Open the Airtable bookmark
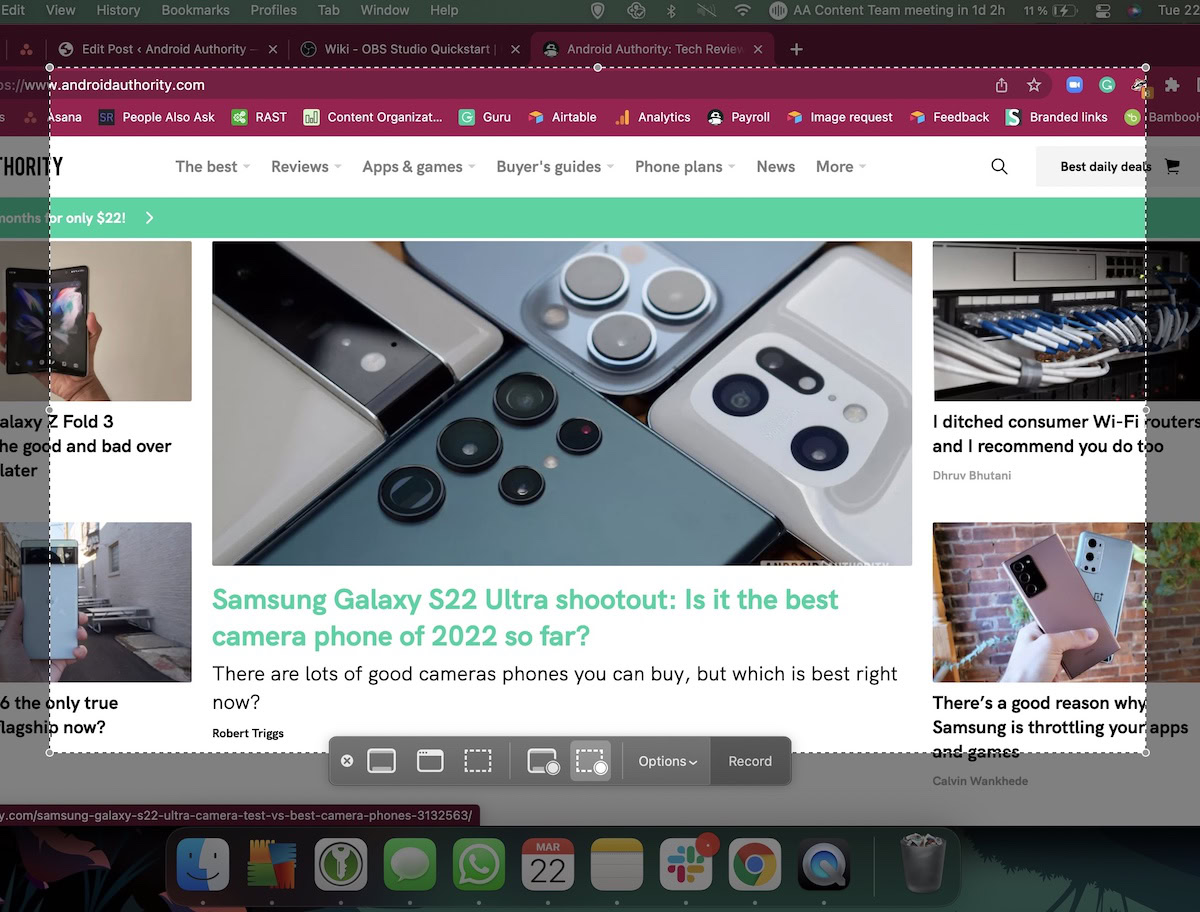This screenshot has height=912, width=1200. tap(562, 117)
